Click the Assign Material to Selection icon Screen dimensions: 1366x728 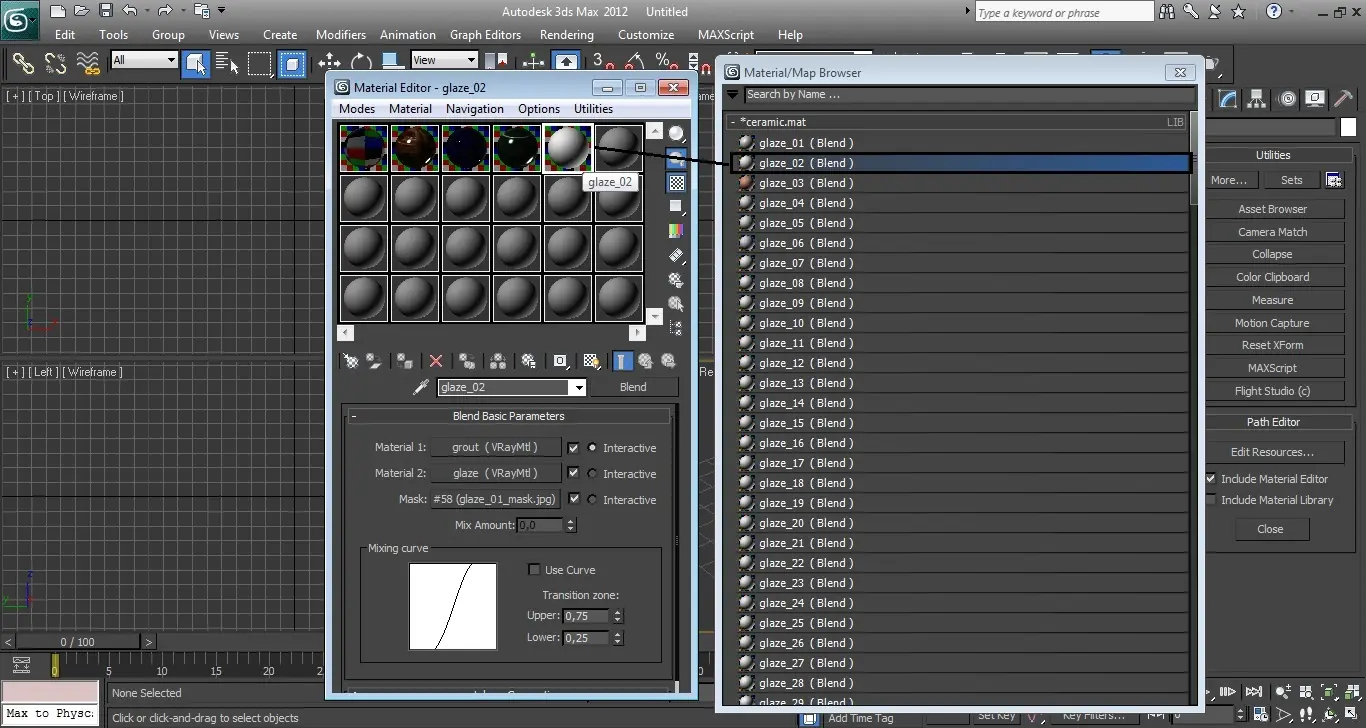[404, 361]
